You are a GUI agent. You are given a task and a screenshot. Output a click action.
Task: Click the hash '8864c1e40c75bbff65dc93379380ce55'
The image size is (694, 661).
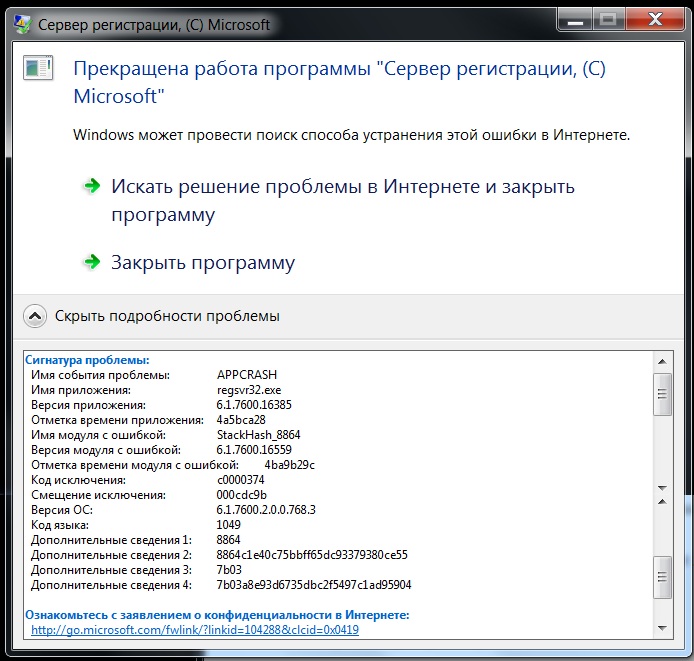(x=312, y=555)
